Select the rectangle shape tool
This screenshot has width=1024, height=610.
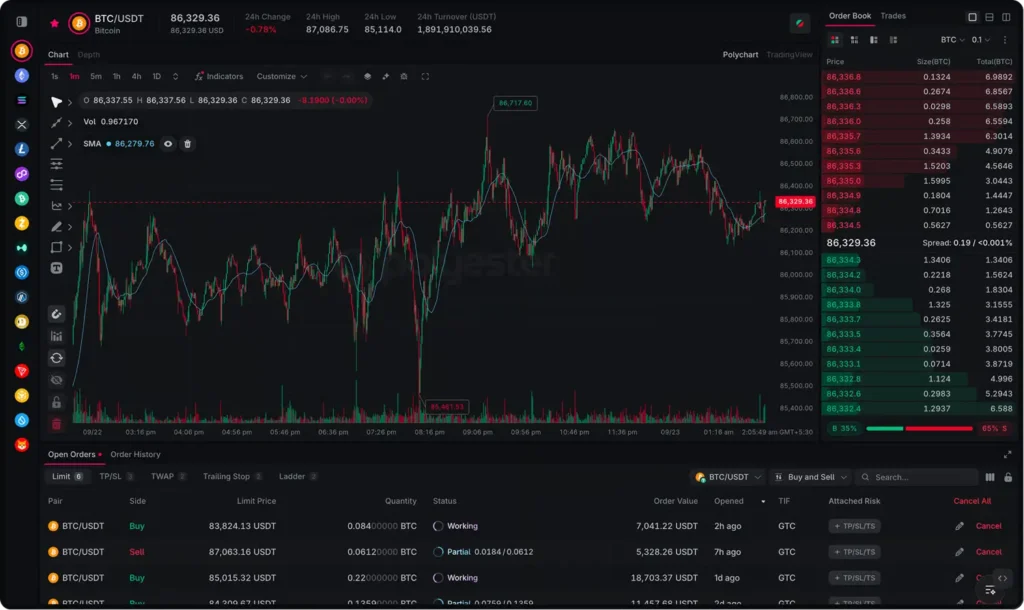click(56, 248)
